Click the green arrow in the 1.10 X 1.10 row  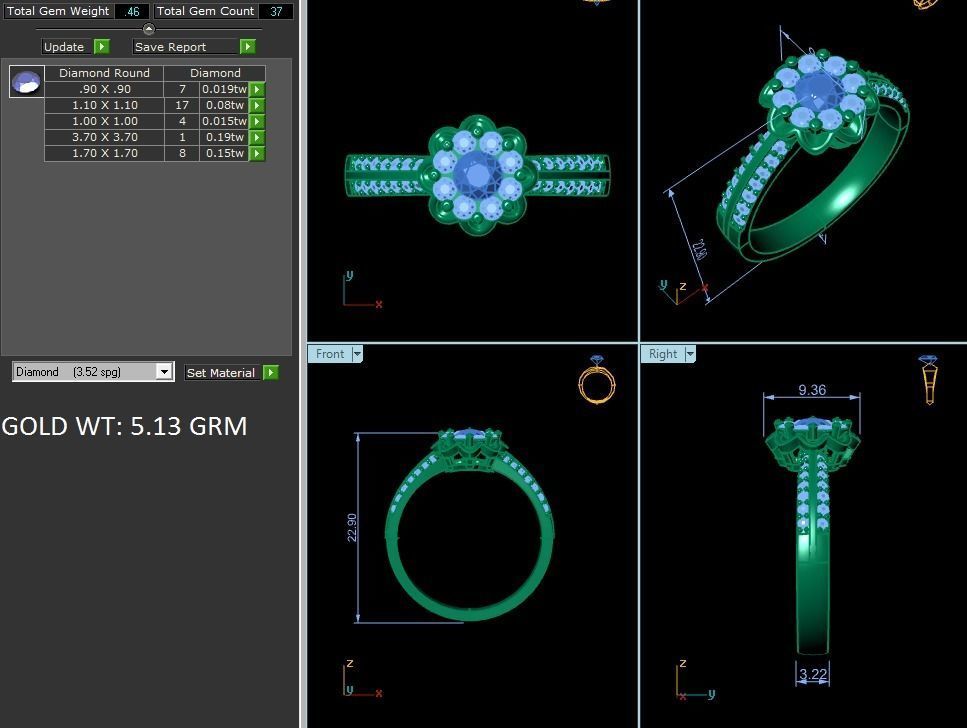click(x=257, y=105)
